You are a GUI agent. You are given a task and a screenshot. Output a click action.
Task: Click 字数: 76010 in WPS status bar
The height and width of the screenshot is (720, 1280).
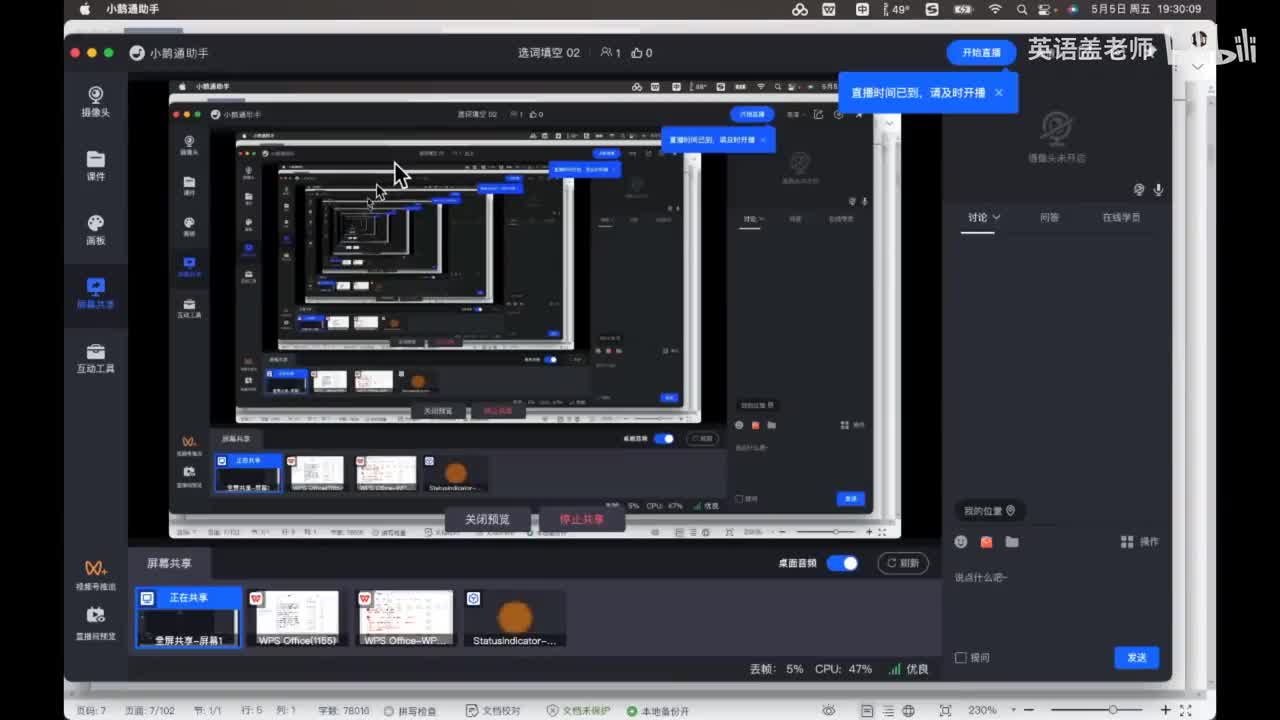[344, 711]
